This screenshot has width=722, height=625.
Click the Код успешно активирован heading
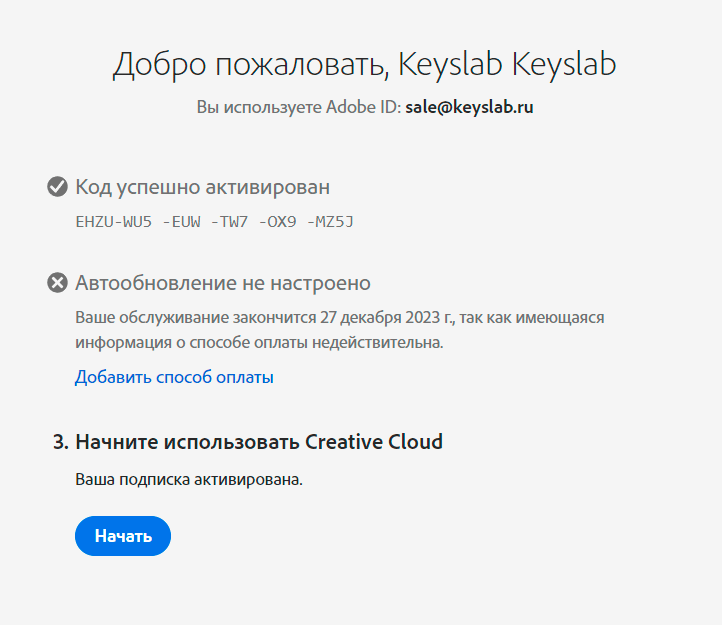tap(203, 187)
